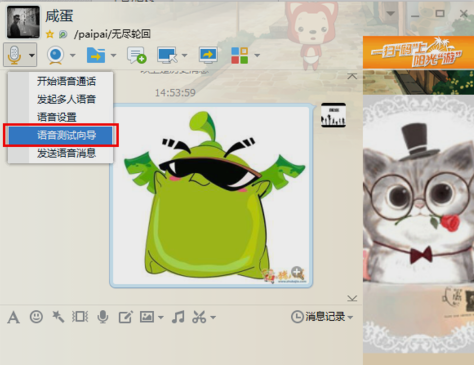Click the remote desktop icon
Image resolution: width=474 pixels, height=365 pixels.
click(x=167, y=55)
